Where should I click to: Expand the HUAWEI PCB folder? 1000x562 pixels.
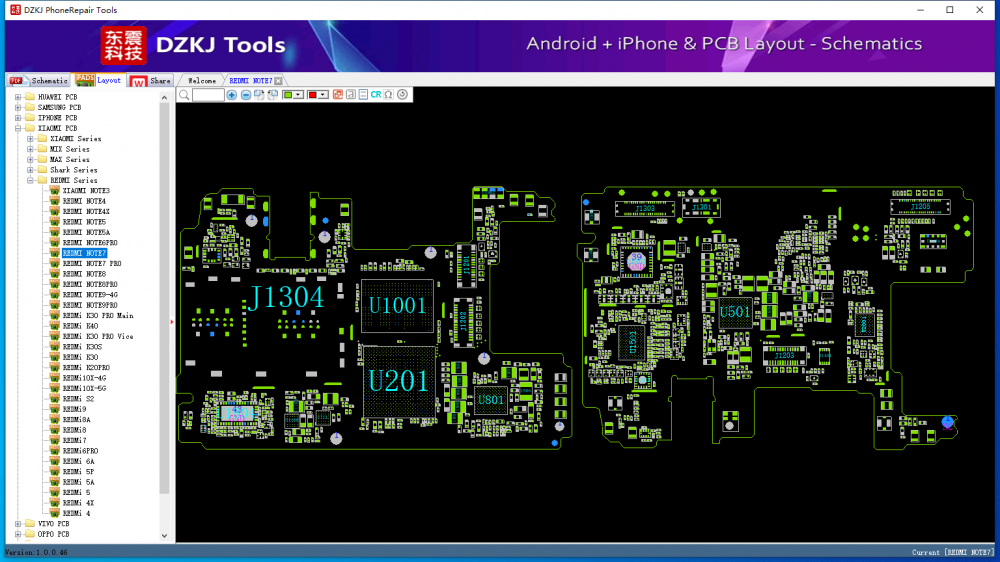click(18, 97)
